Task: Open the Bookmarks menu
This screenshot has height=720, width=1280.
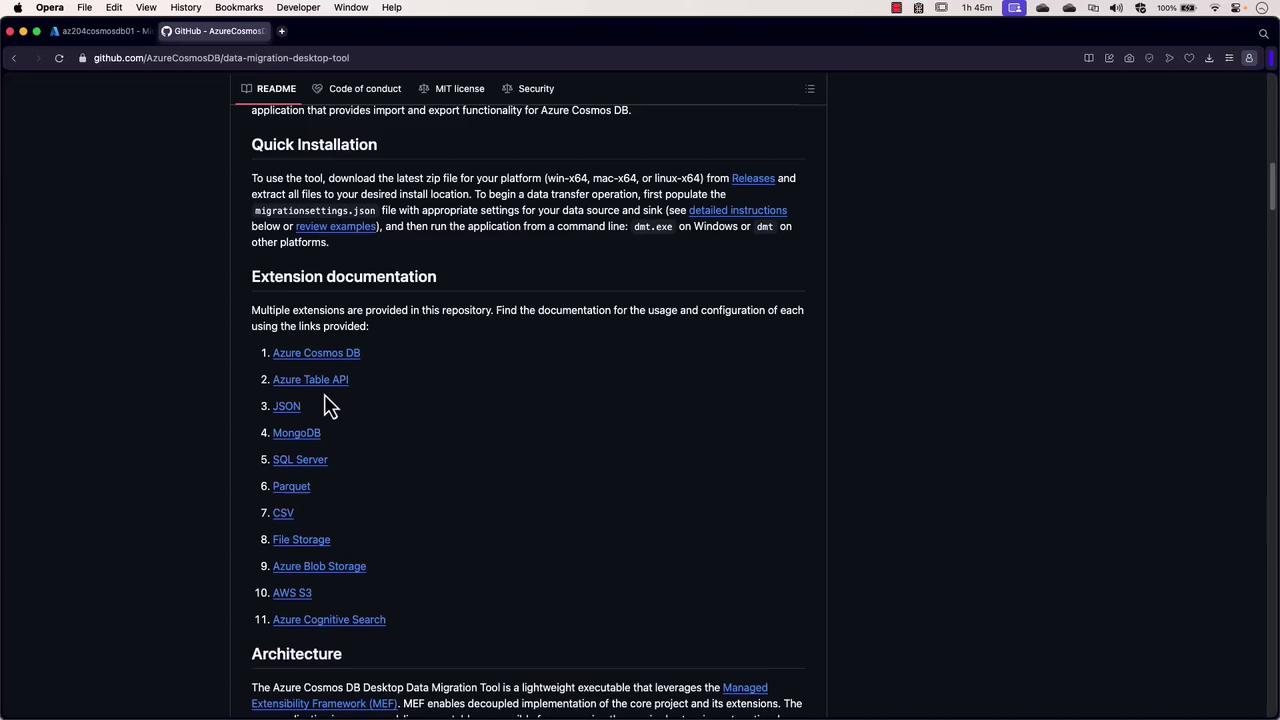Action: (x=239, y=7)
